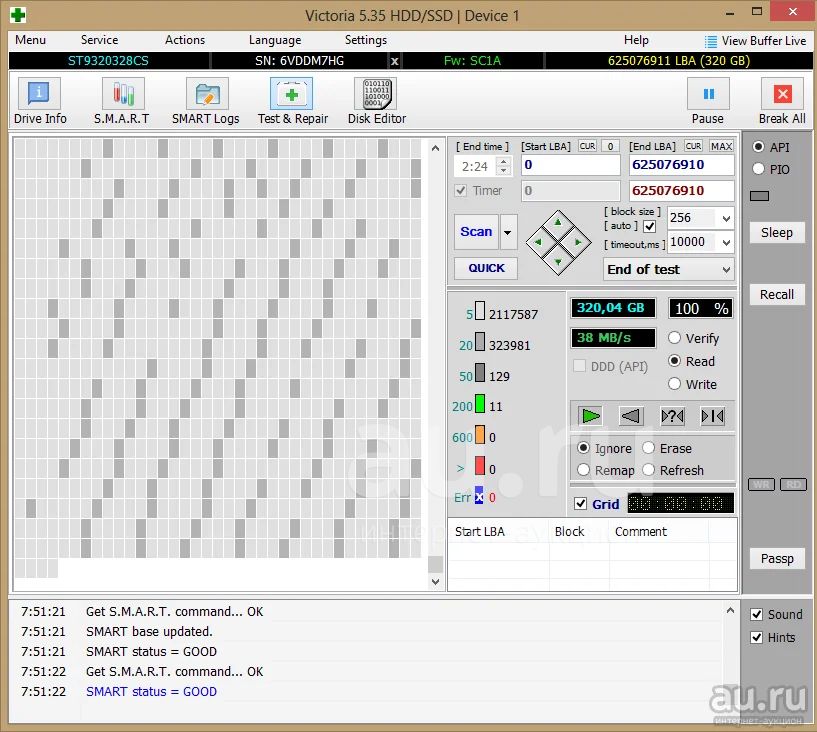Select the Read scan mode
This screenshot has width=817, height=732.
pos(674,361)
